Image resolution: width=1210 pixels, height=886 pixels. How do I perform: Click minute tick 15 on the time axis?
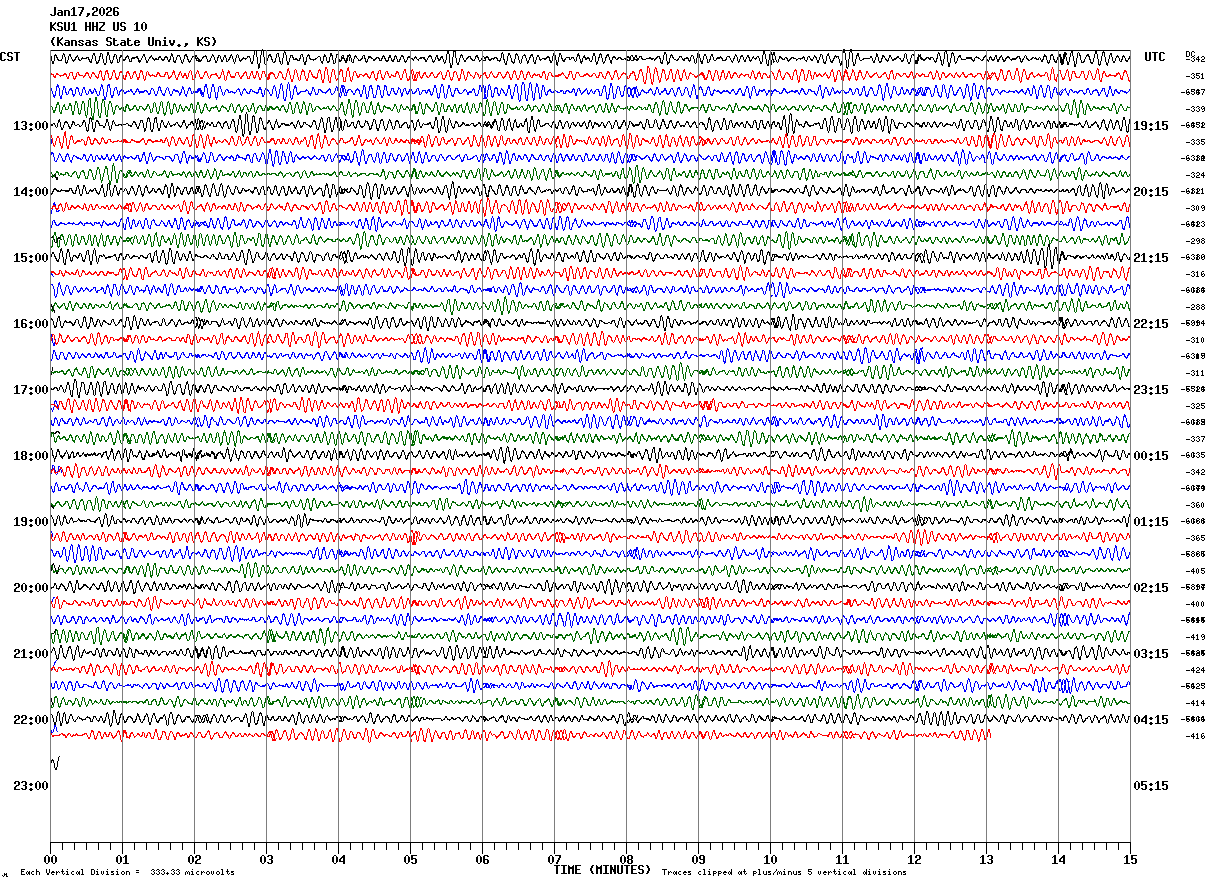pyautogui.click(x=1130, y=859)
